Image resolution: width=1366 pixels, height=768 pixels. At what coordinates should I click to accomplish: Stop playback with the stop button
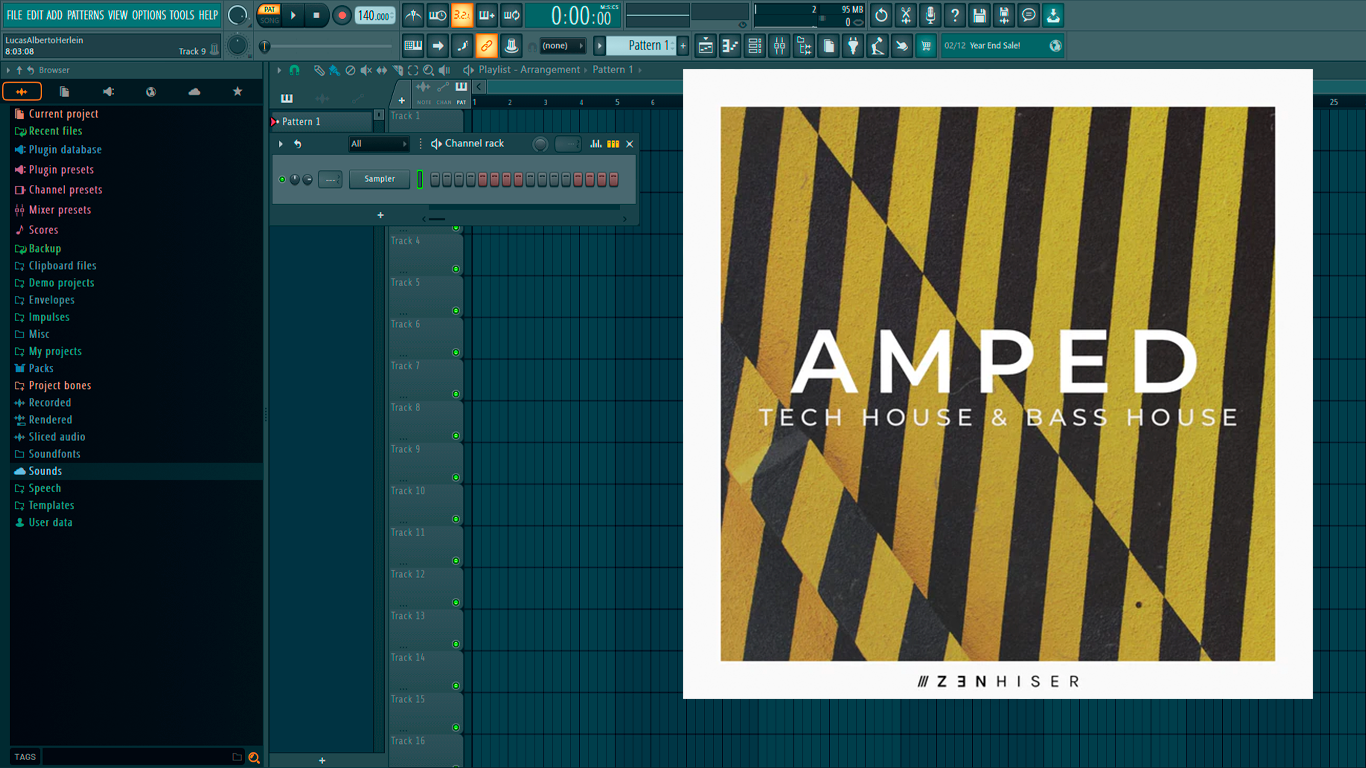(x=317, y=15)
